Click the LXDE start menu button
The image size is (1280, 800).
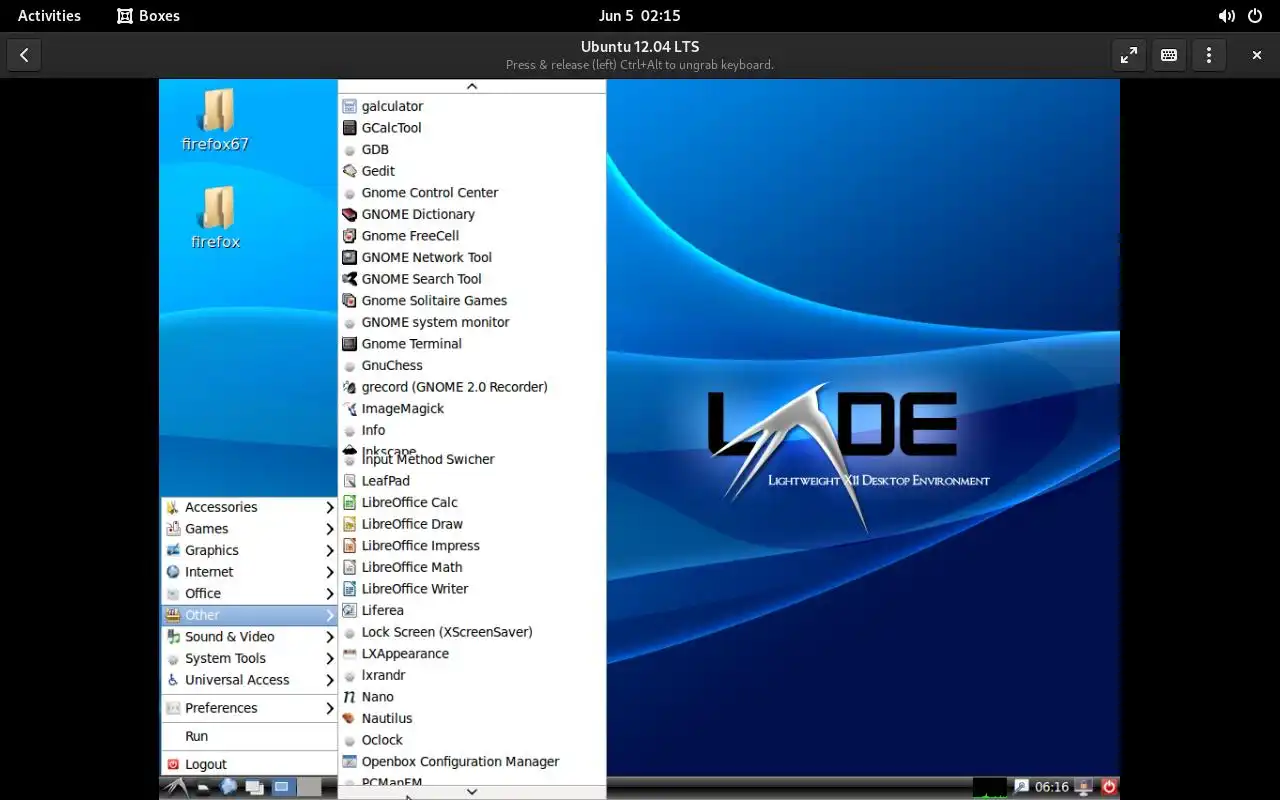point(175,787)
